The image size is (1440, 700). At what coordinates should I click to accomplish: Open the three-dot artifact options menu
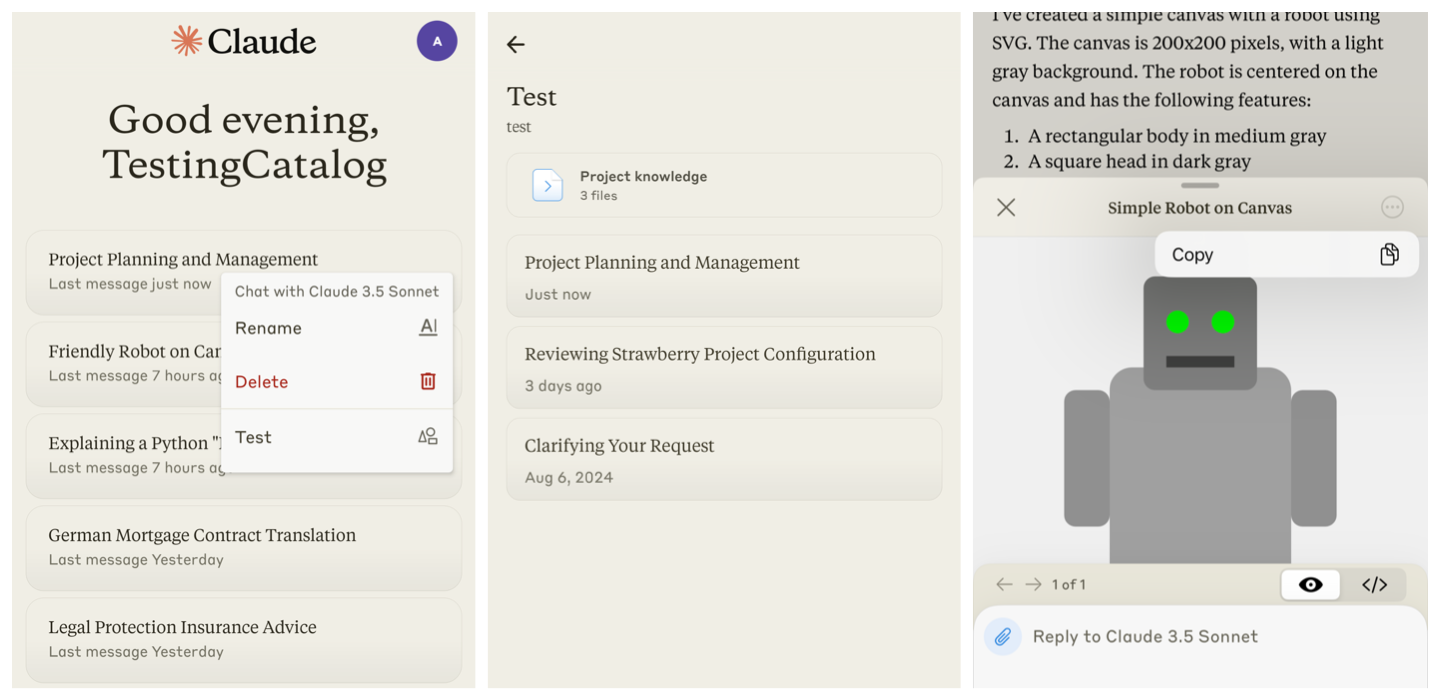tap(1392, 207)
